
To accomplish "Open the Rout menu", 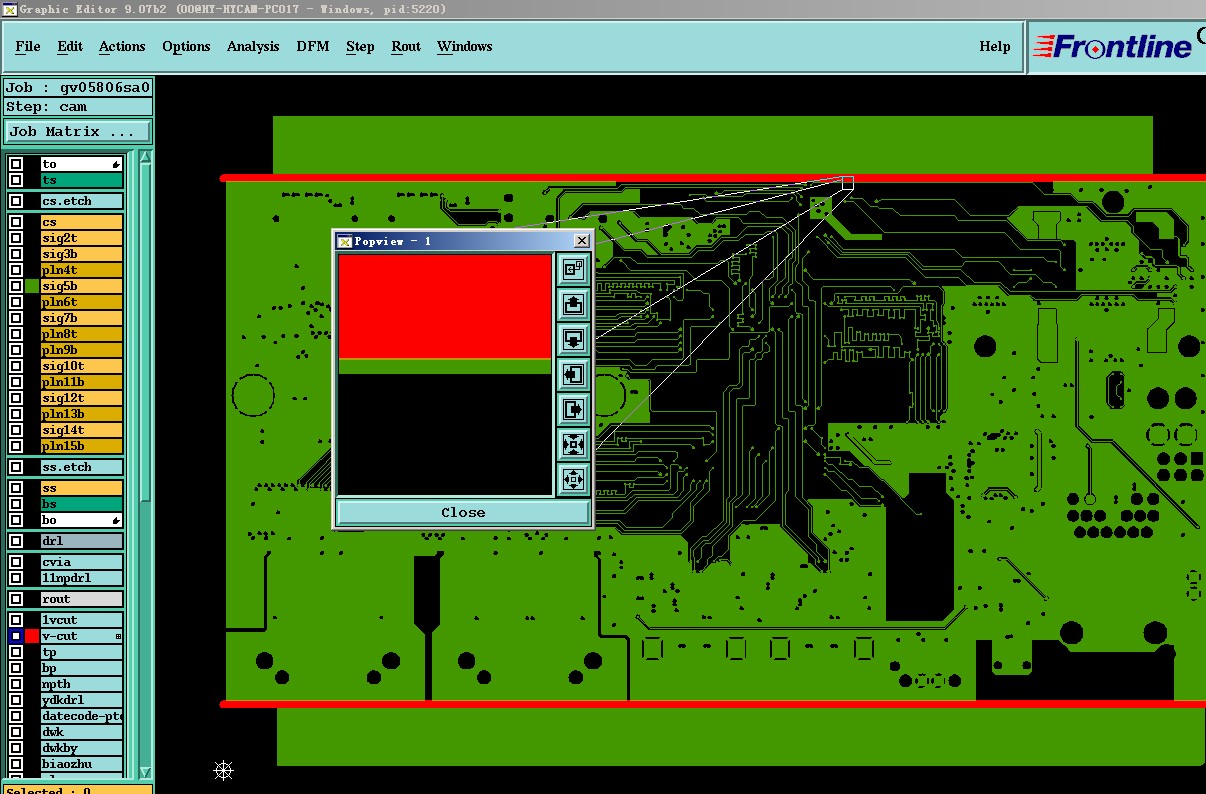I will [406, 46].
